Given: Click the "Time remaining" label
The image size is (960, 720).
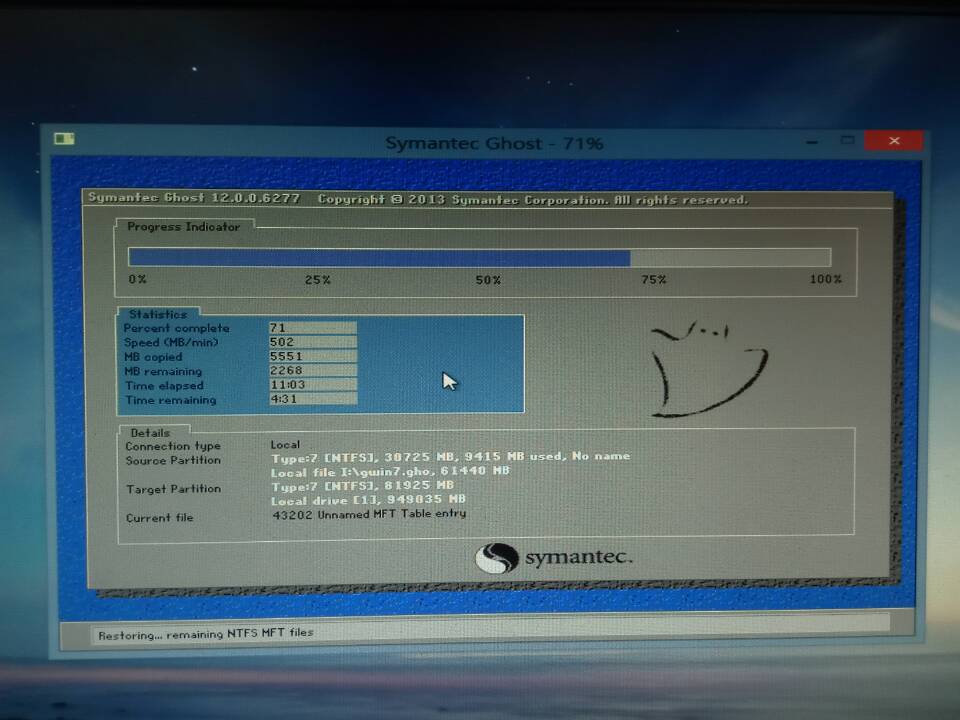Looking at the screenshot, I should (171, 400).
